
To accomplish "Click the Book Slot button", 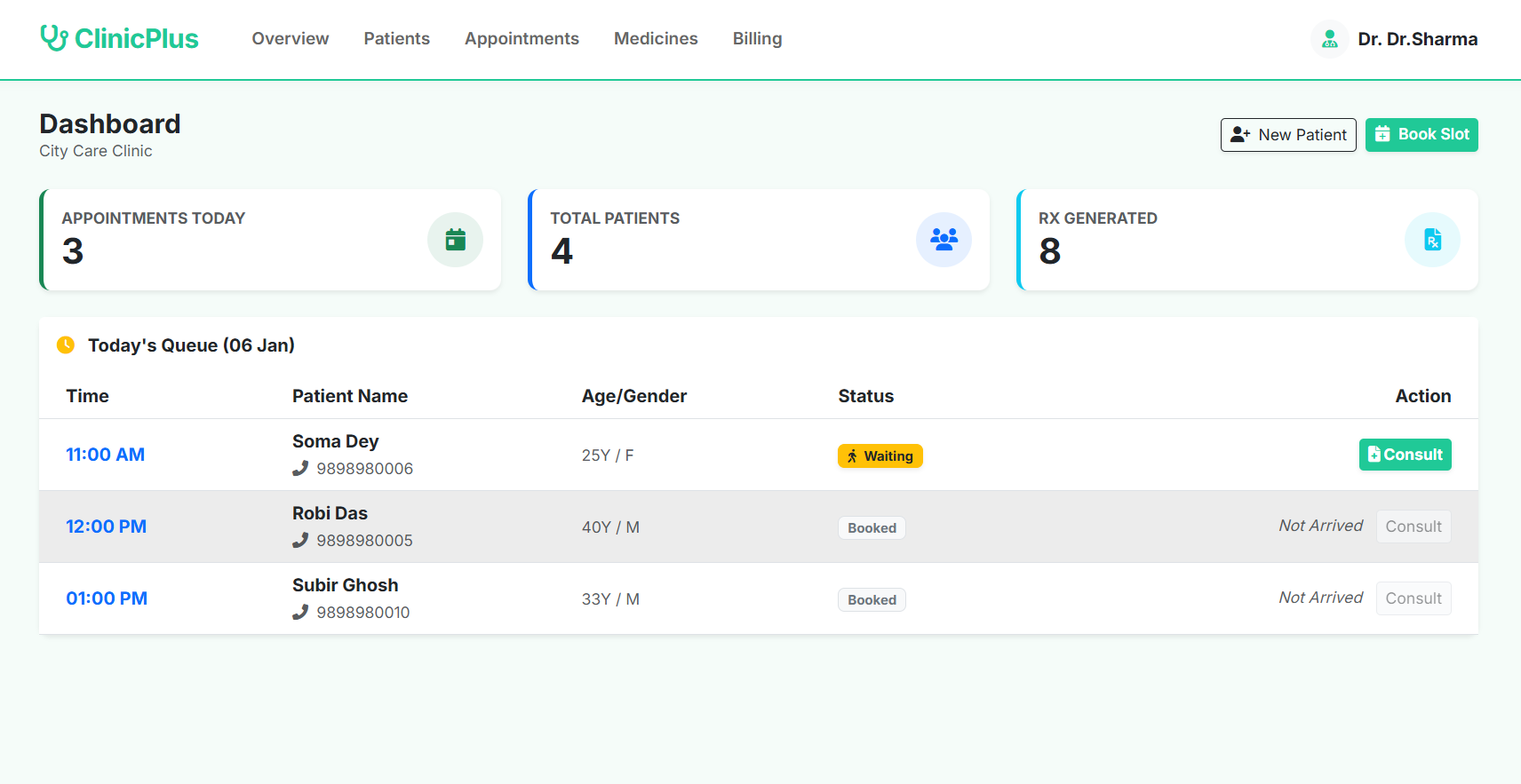I will (x=1421, y=135).
